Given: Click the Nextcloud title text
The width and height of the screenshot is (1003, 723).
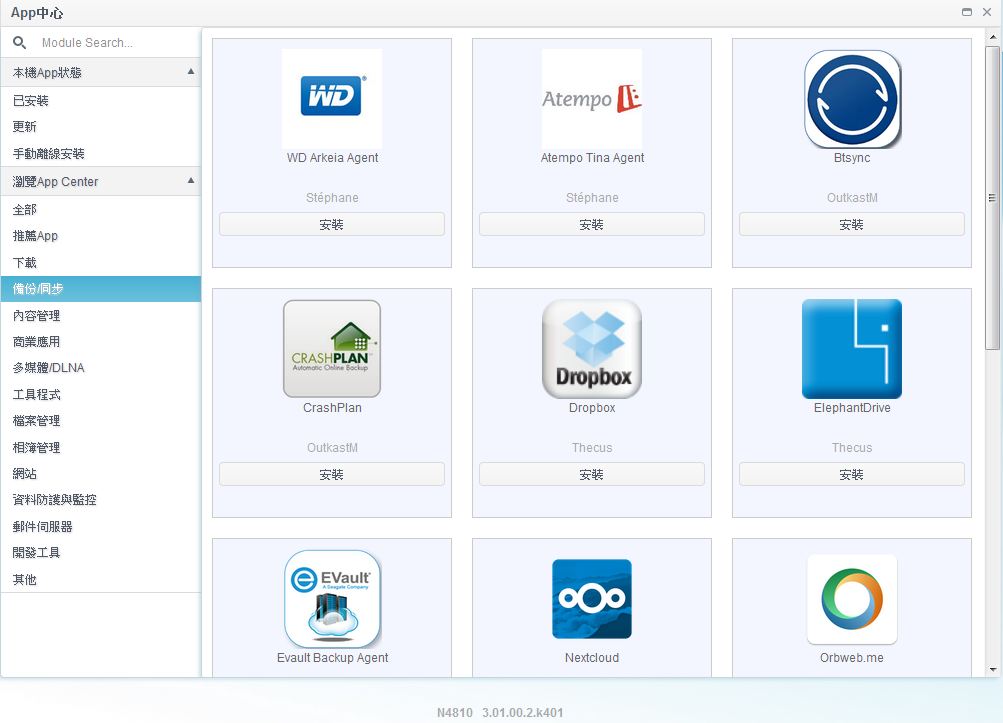Looking at the screenshot, I should pyautogui.click(x=592, y=658).
